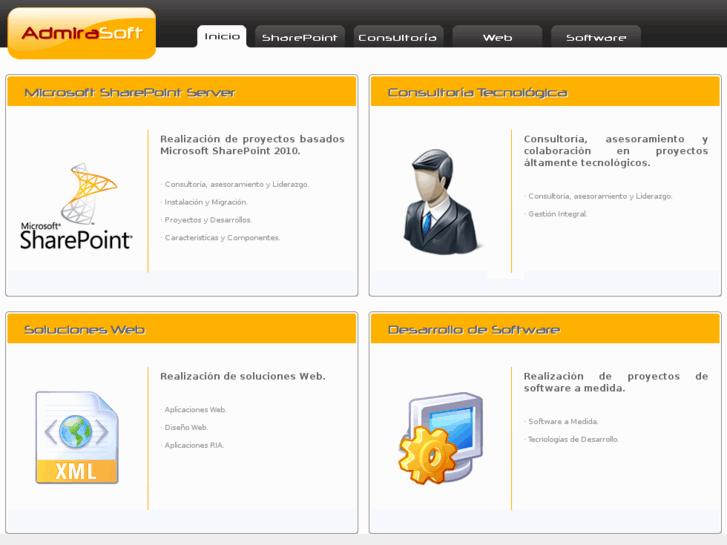The image size is (727, 545).
Task: Click 'Características y Componentes' item
Action: [x=220, y=237]
